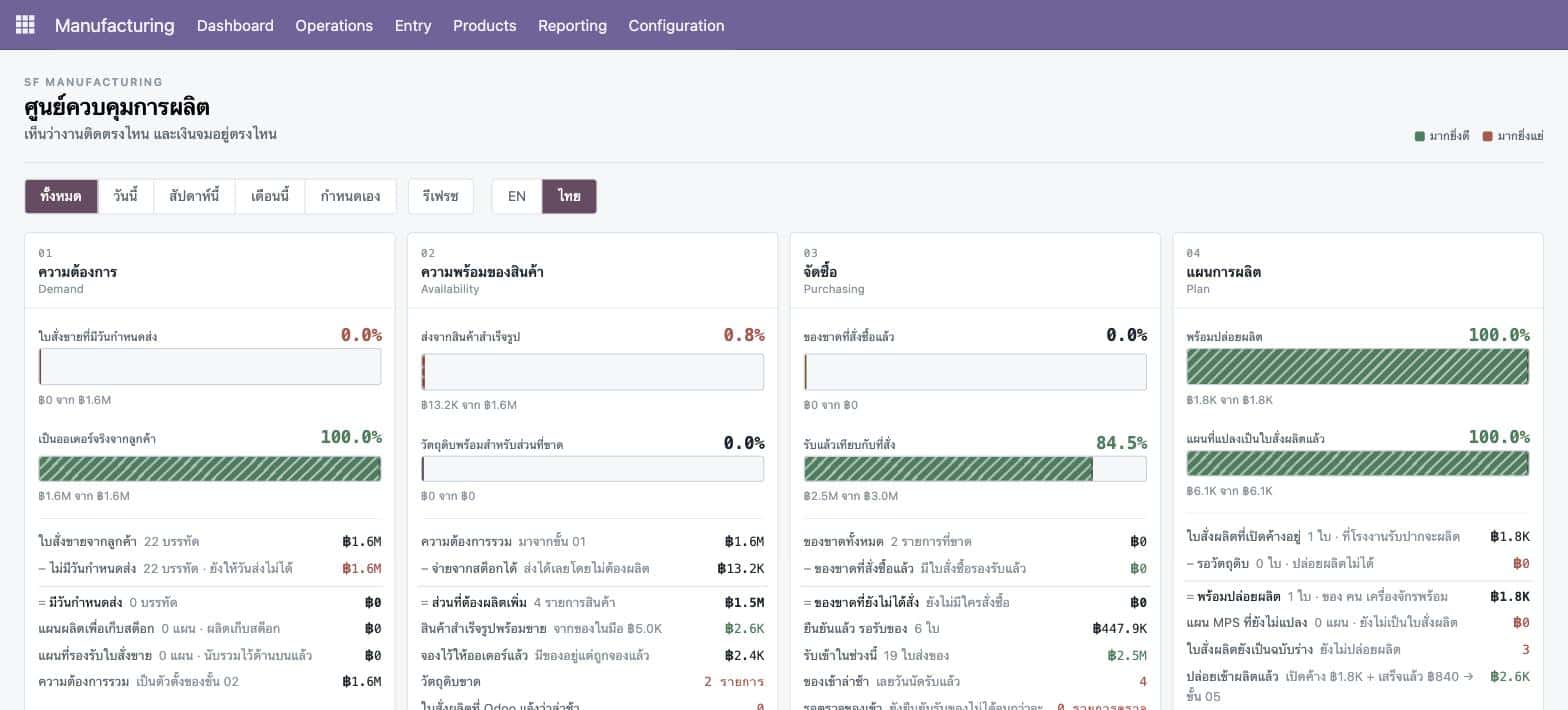The image size is (1568, 710).
Task: Click the ยืนยันแล้ว รอรับของ 6 ใบ row
Action: click(975, 629)
